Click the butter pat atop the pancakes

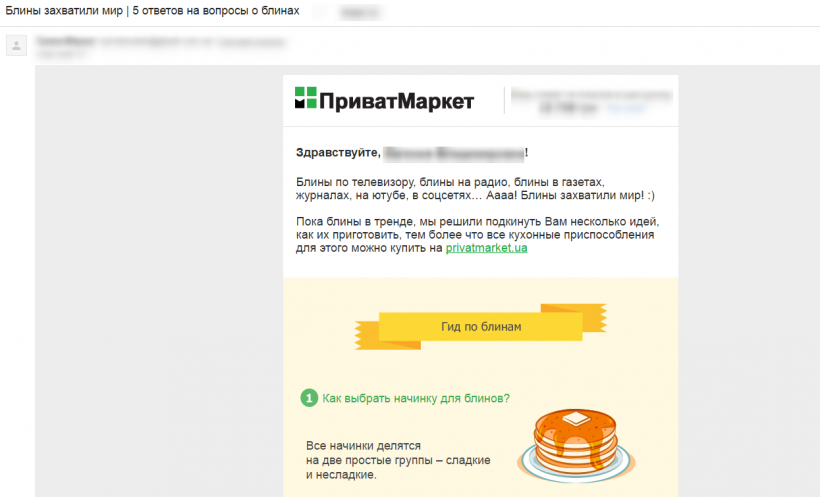pyautogui.click(x=576, y=417)
